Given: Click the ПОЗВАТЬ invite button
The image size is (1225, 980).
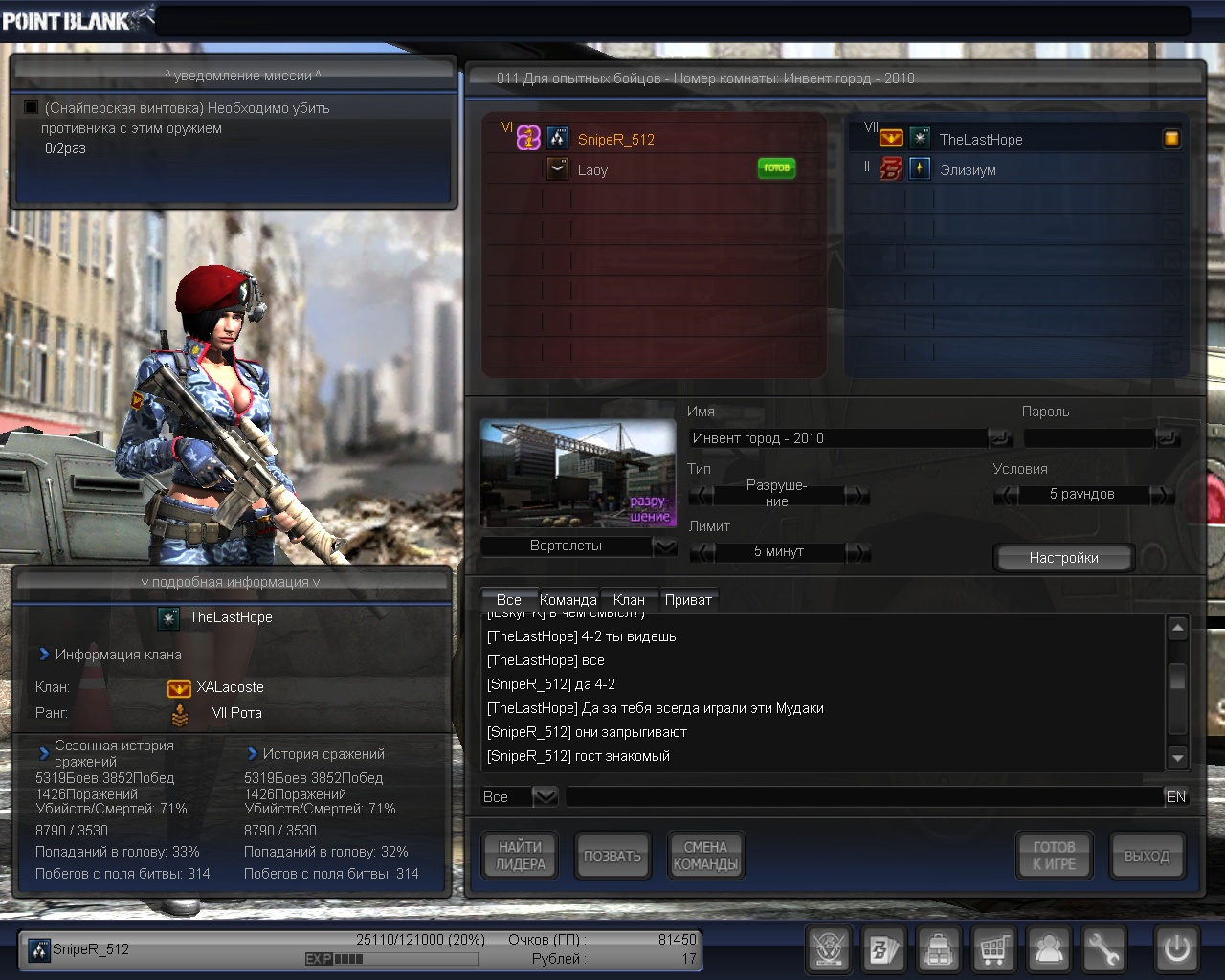Looking at the screenshot, I should pyautogui.click(x=612, y=856).
